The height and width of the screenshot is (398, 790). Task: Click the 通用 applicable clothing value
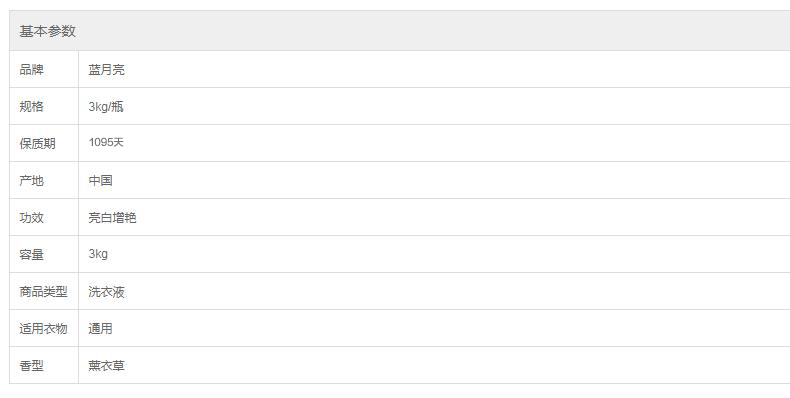click(100, 328)
